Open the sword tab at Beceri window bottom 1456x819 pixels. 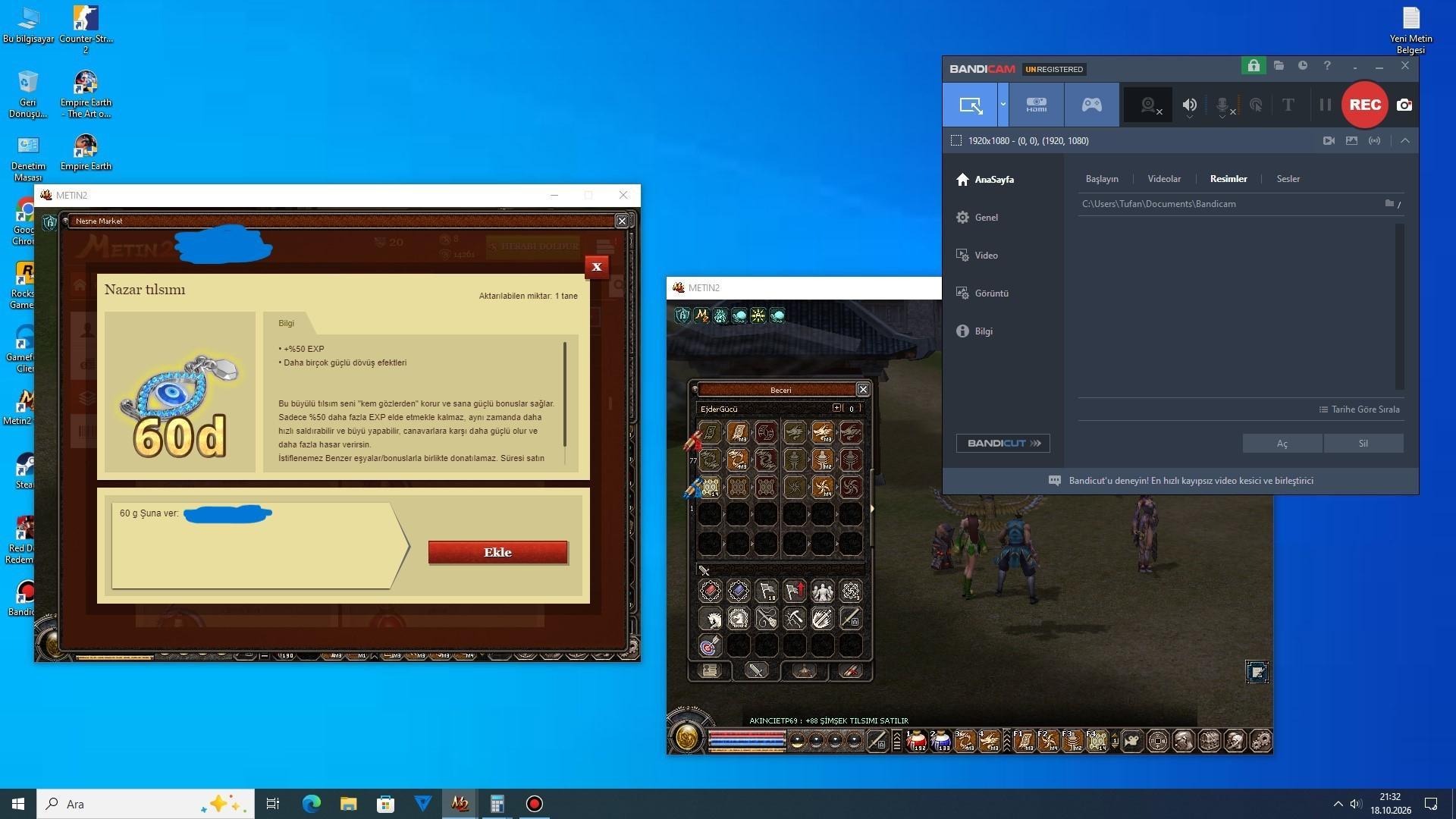point(756,670)
